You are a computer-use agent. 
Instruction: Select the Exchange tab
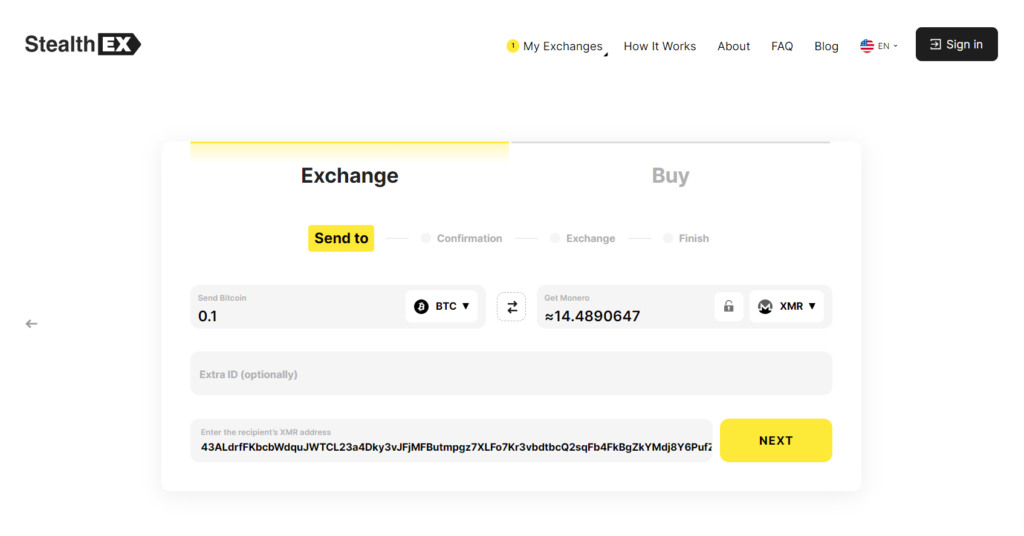350,176
